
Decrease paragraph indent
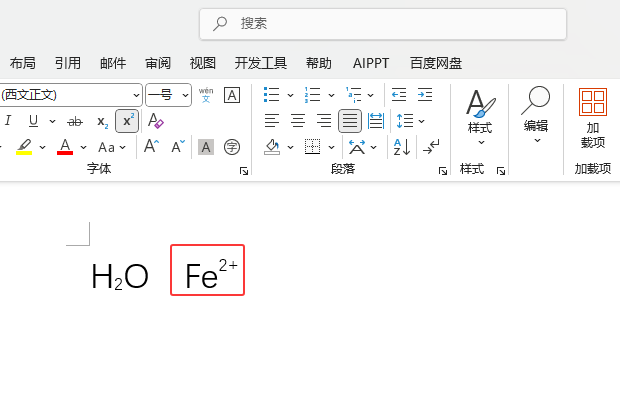[x=399, y=95]
